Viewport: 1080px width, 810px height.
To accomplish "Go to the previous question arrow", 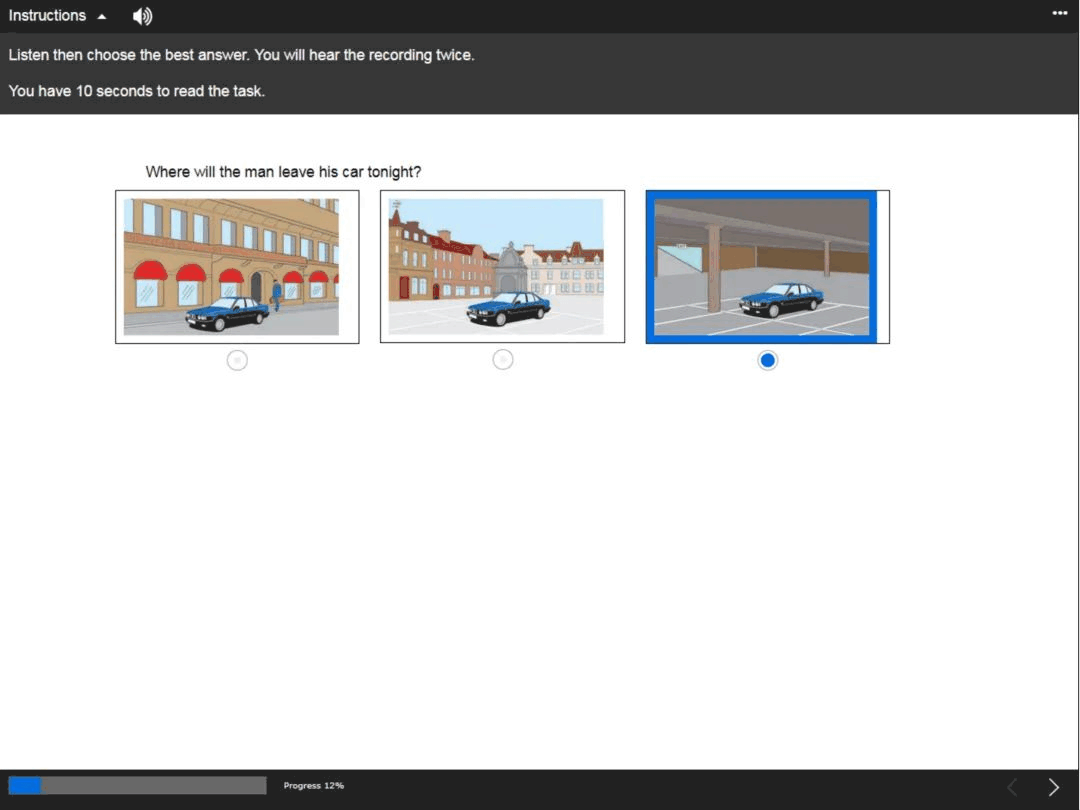I will [1012, 787].
